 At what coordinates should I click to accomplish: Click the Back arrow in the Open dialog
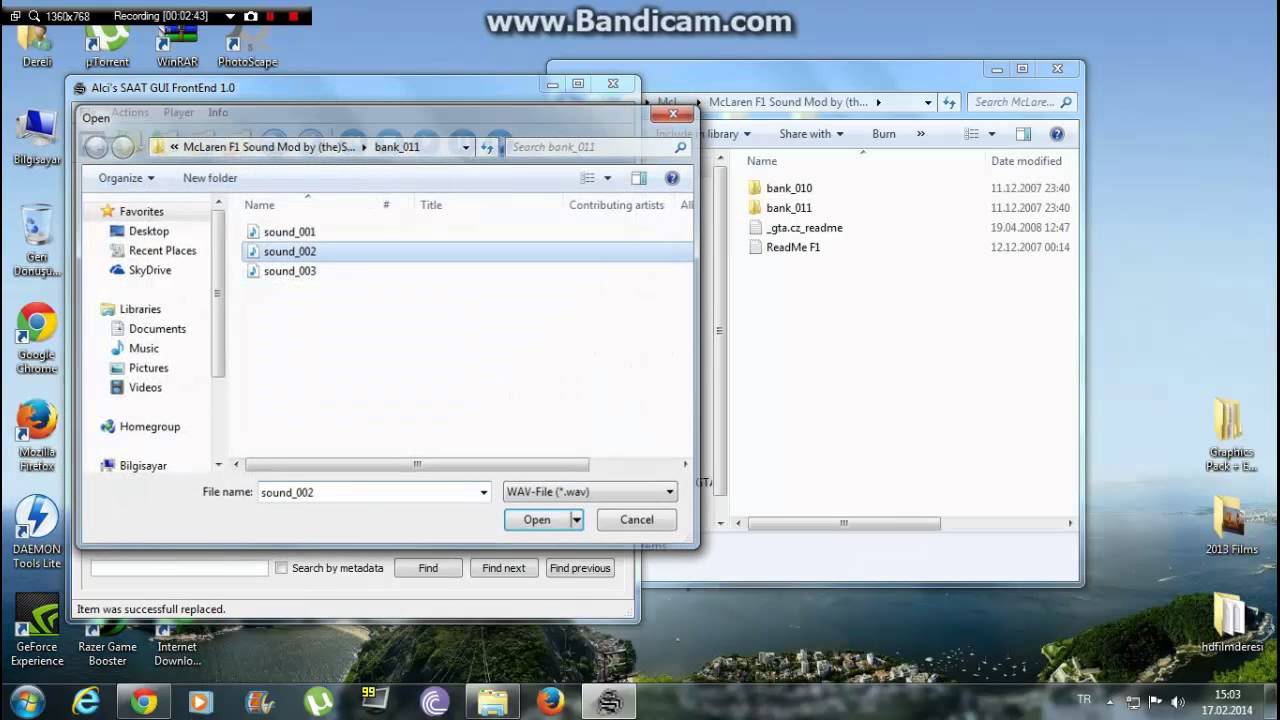(x=96, y=147)
